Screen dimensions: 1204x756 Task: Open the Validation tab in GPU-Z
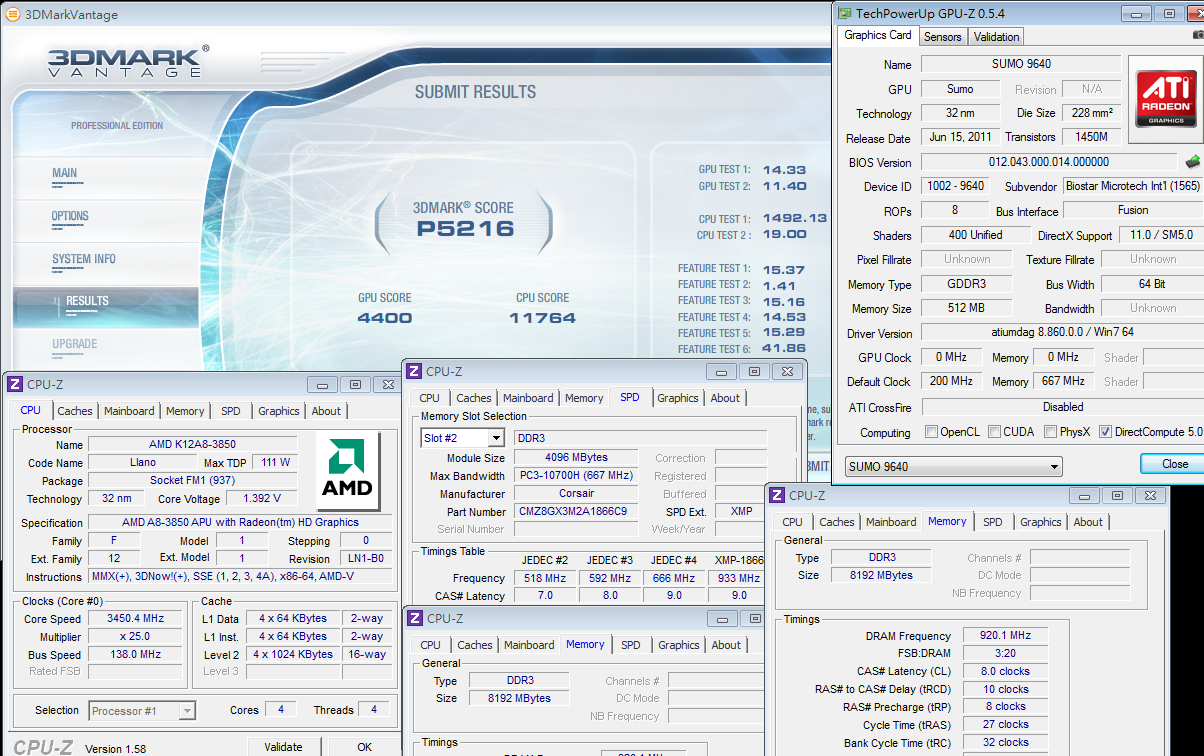coord(996,37)
